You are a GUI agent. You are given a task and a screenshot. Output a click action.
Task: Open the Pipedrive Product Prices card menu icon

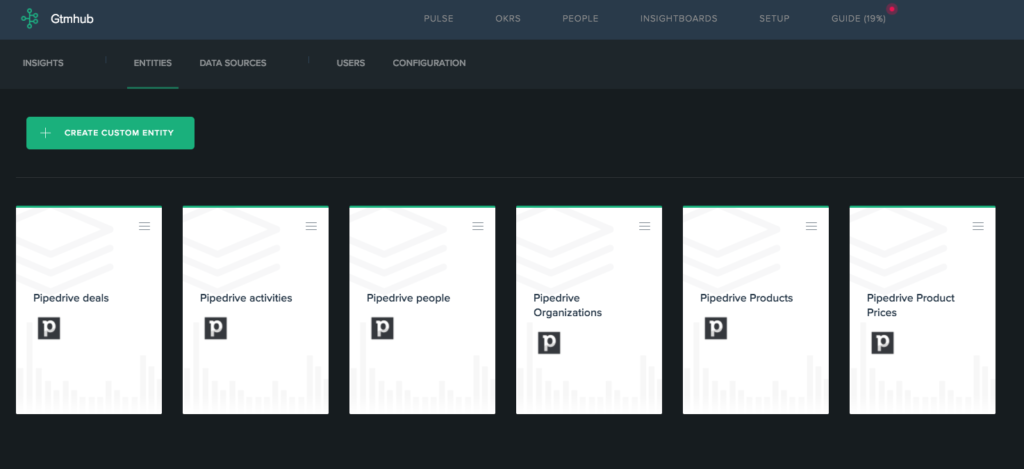pyautogui.click(x=978, y=226)
